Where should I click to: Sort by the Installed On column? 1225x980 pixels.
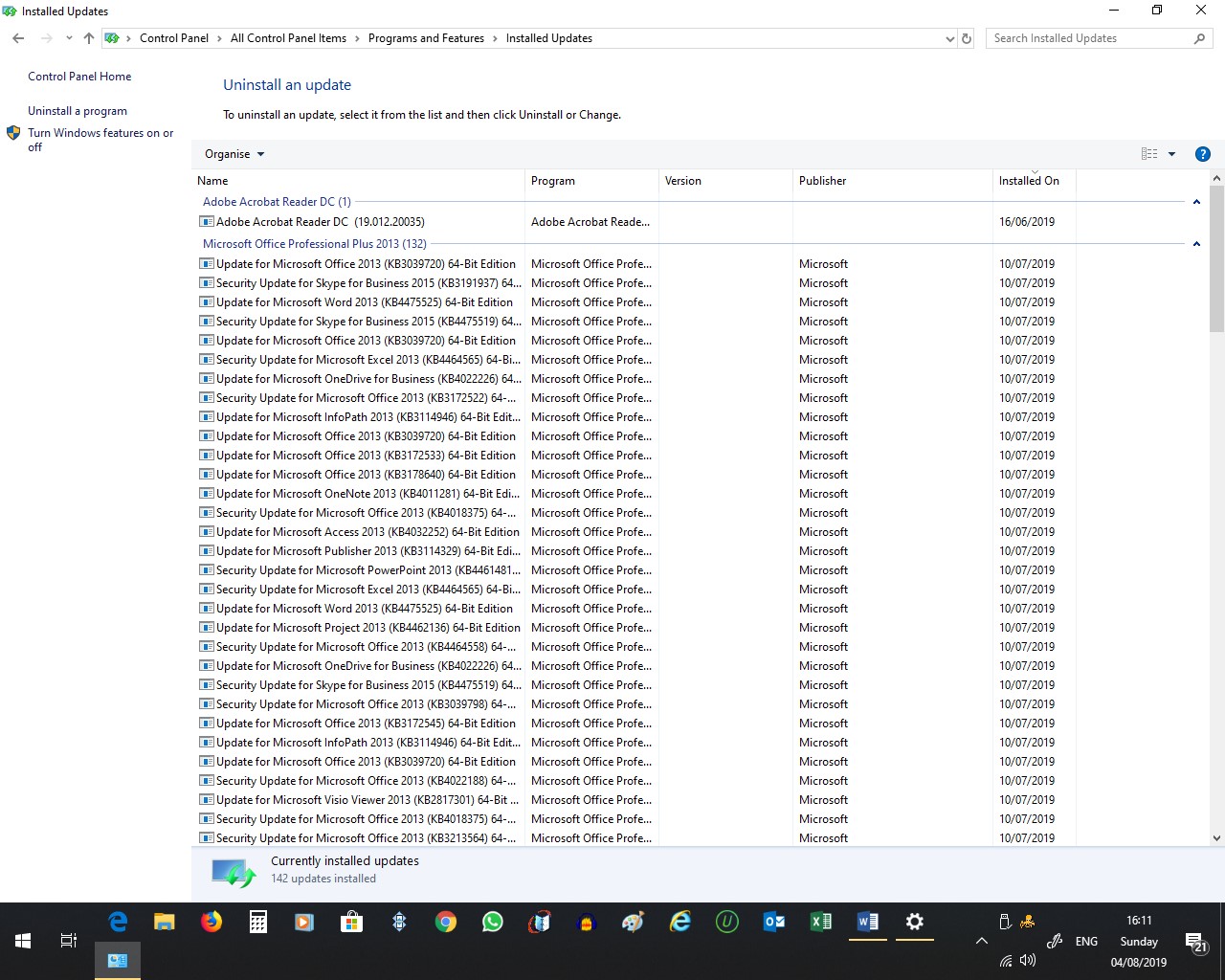point(1035,181)
